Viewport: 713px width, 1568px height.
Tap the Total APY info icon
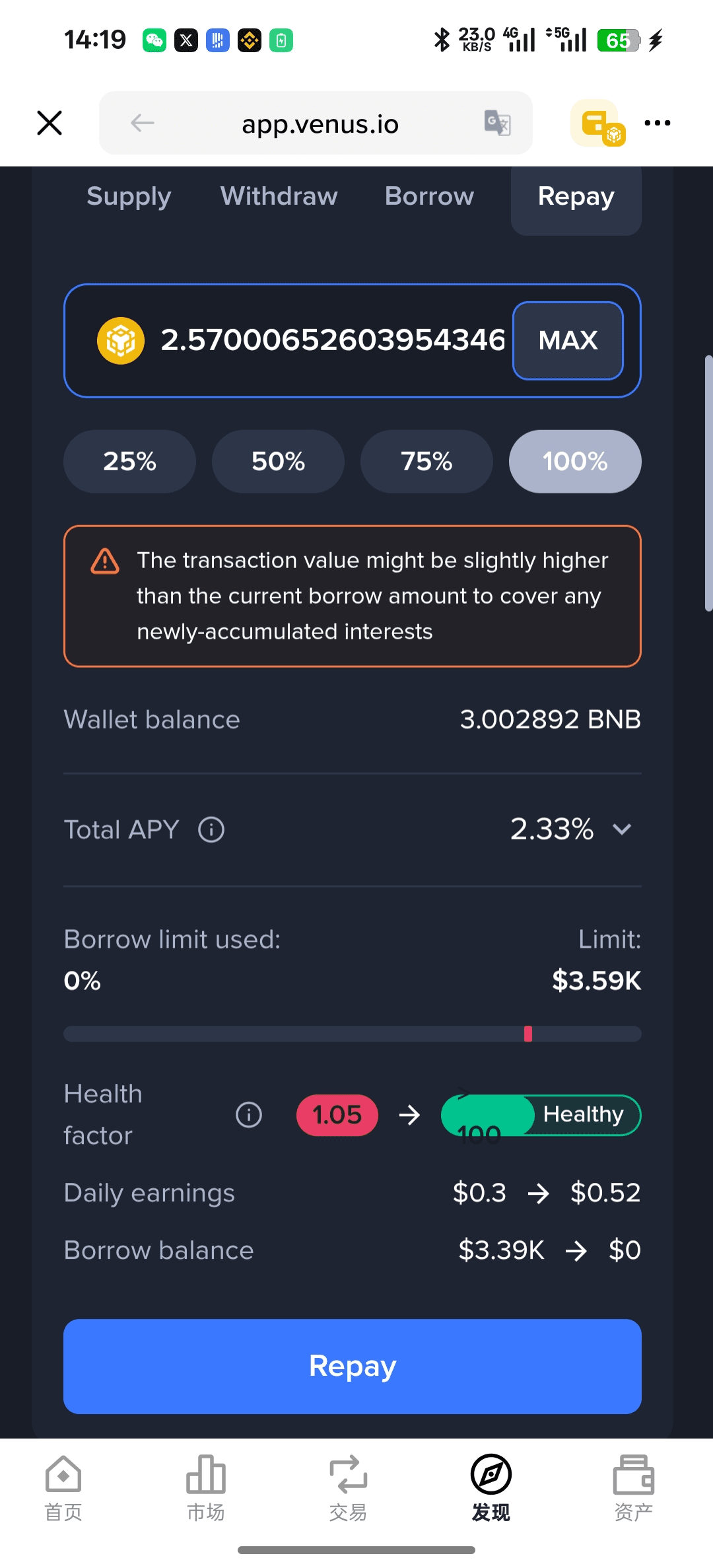click(x=211, y=830)
